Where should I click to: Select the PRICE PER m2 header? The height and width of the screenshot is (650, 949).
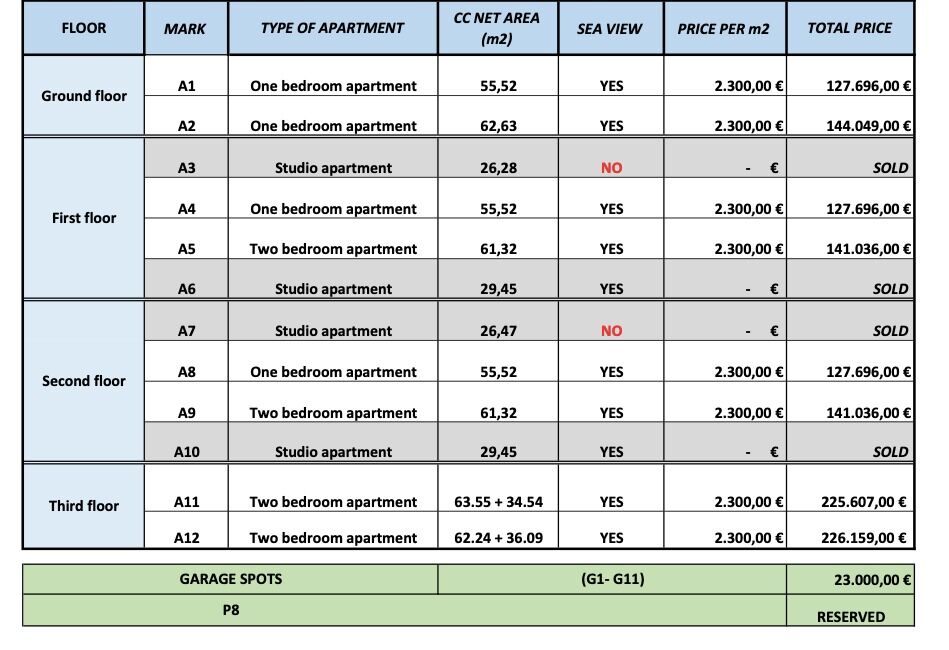tap(724, 28)
